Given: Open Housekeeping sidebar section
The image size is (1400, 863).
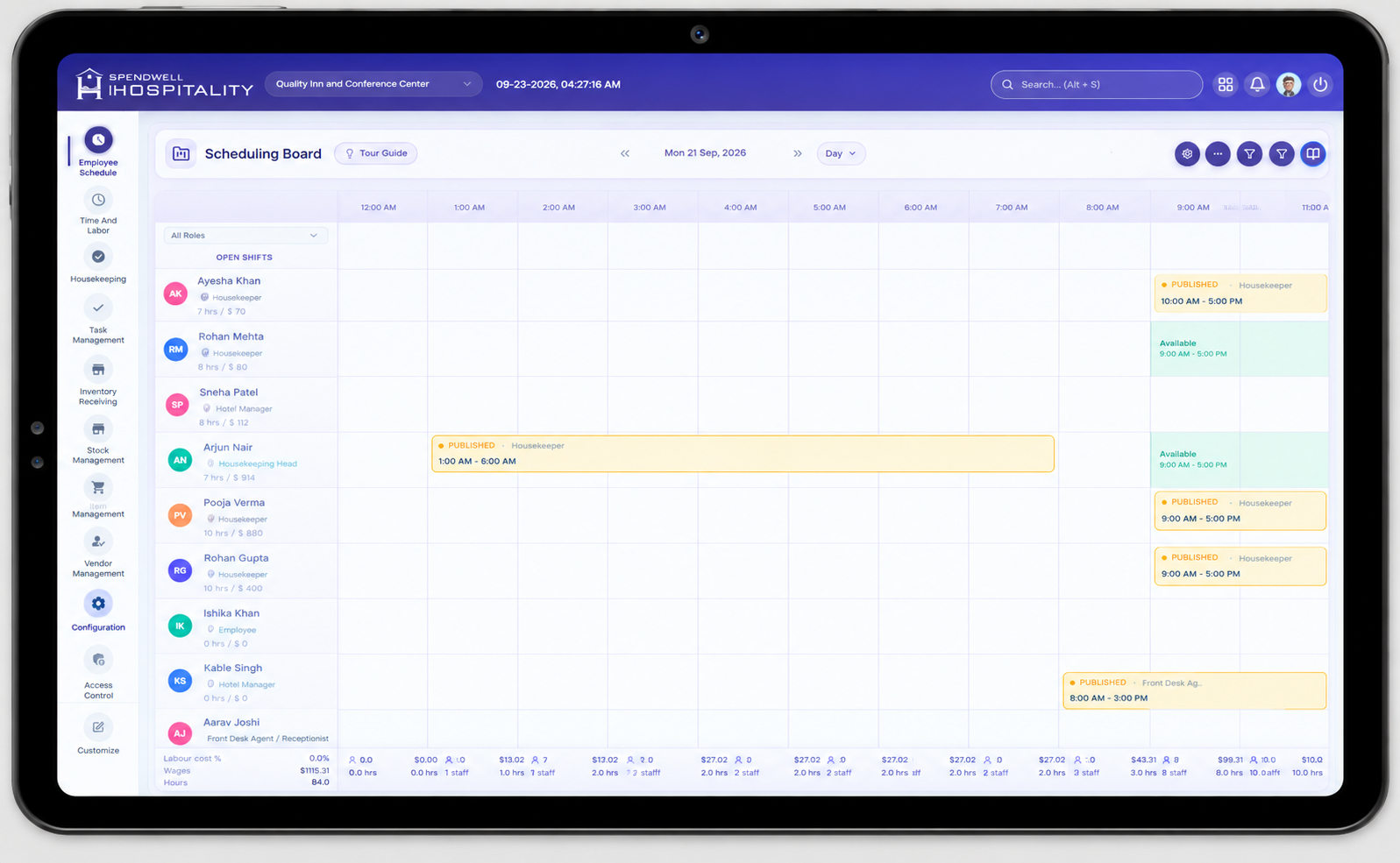Looking at the screenshot, I should click(x=98, y=265).
